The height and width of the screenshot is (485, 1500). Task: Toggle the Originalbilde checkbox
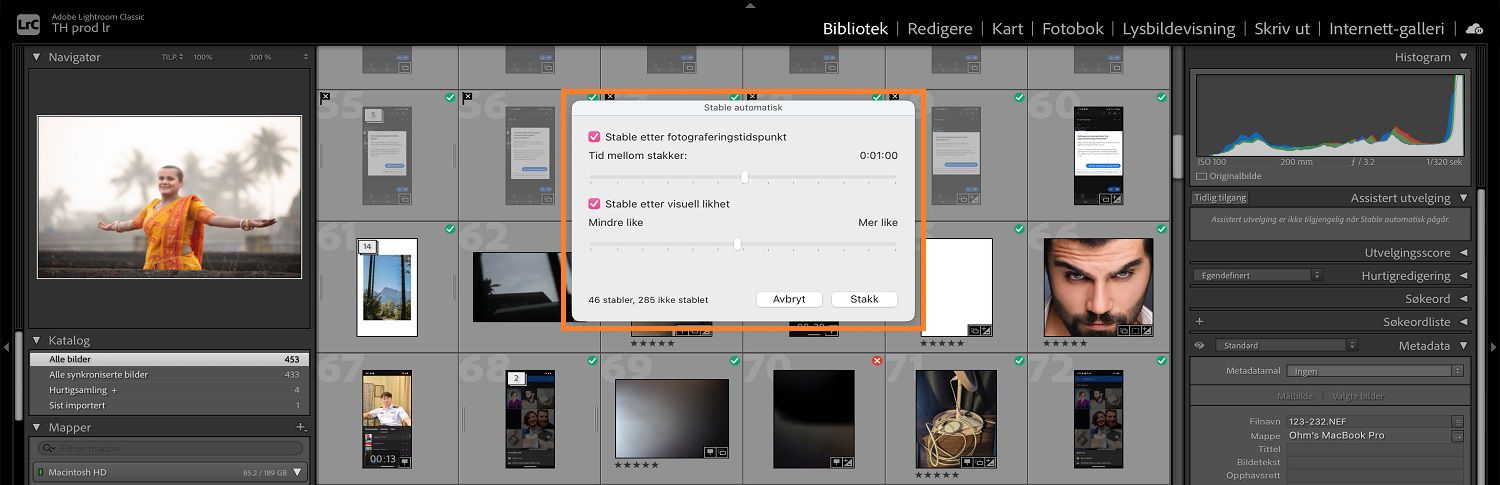click(1202, 176)
